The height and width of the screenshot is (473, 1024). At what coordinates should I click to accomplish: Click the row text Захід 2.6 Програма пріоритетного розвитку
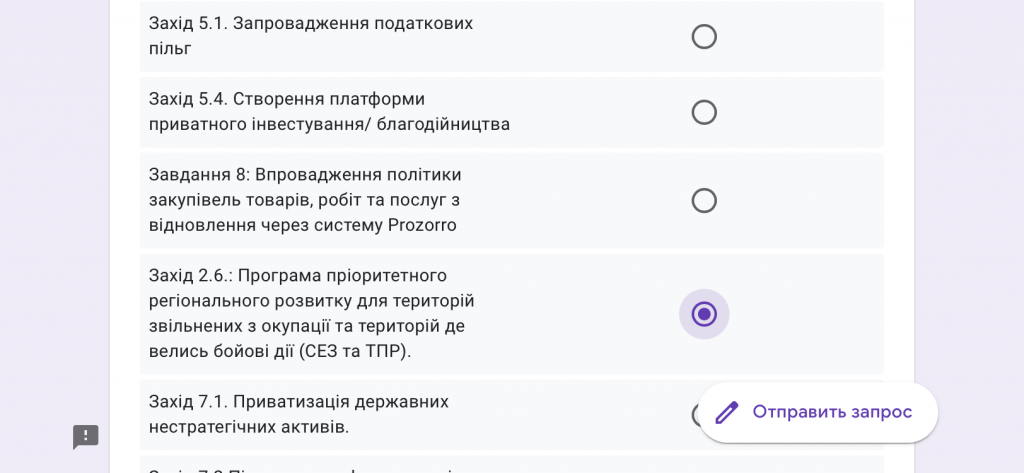coord(312,314)
